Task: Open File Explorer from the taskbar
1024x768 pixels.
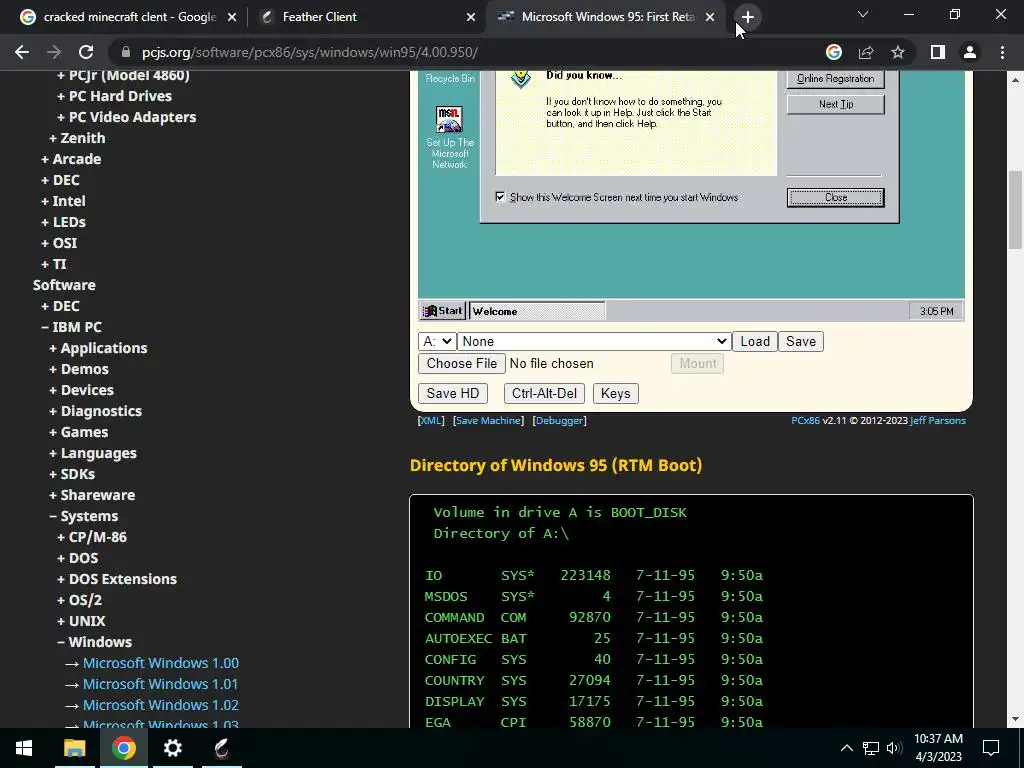Action: 74,748
